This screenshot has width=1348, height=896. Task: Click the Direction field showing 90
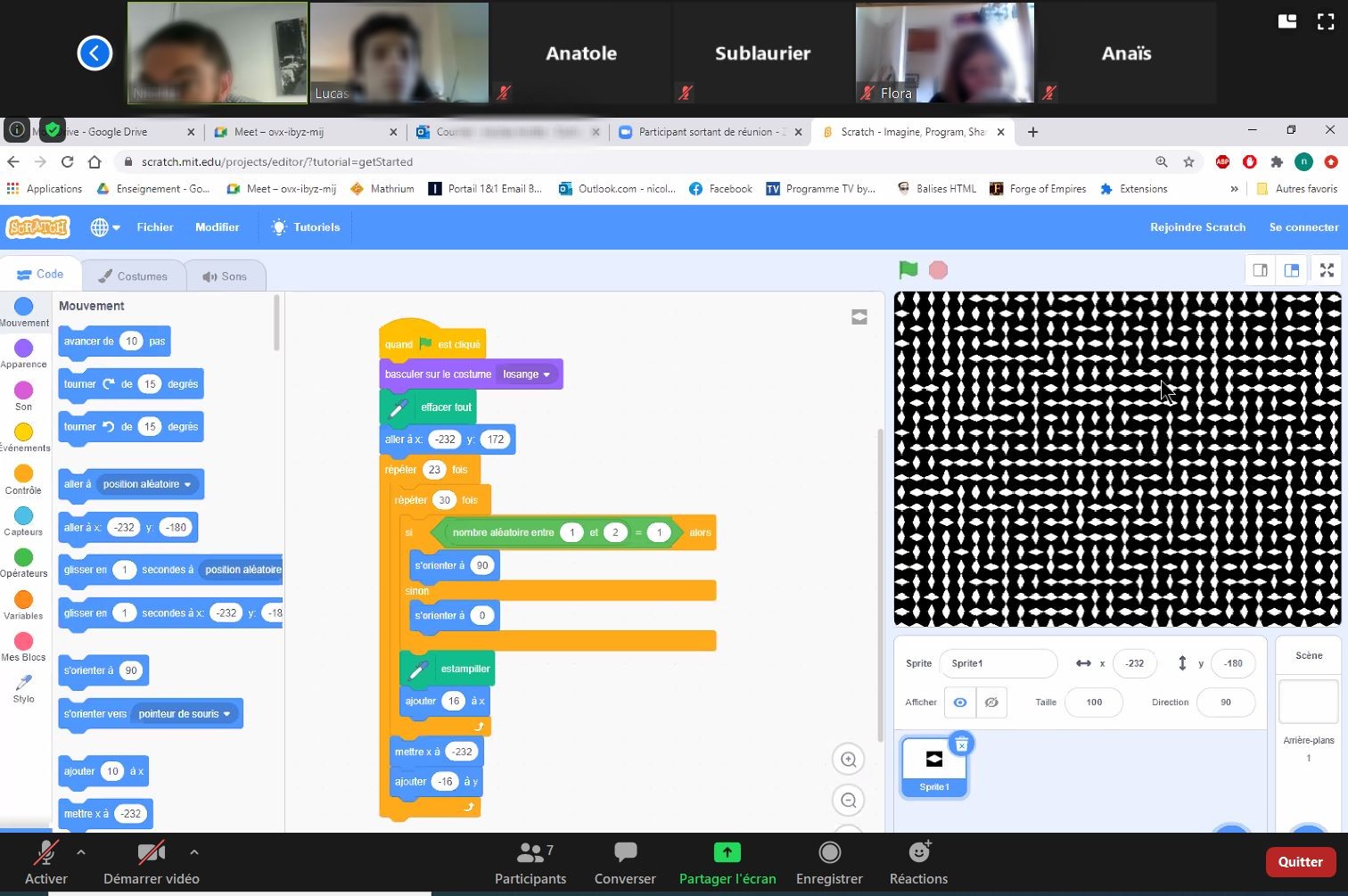coord(1225,703)
